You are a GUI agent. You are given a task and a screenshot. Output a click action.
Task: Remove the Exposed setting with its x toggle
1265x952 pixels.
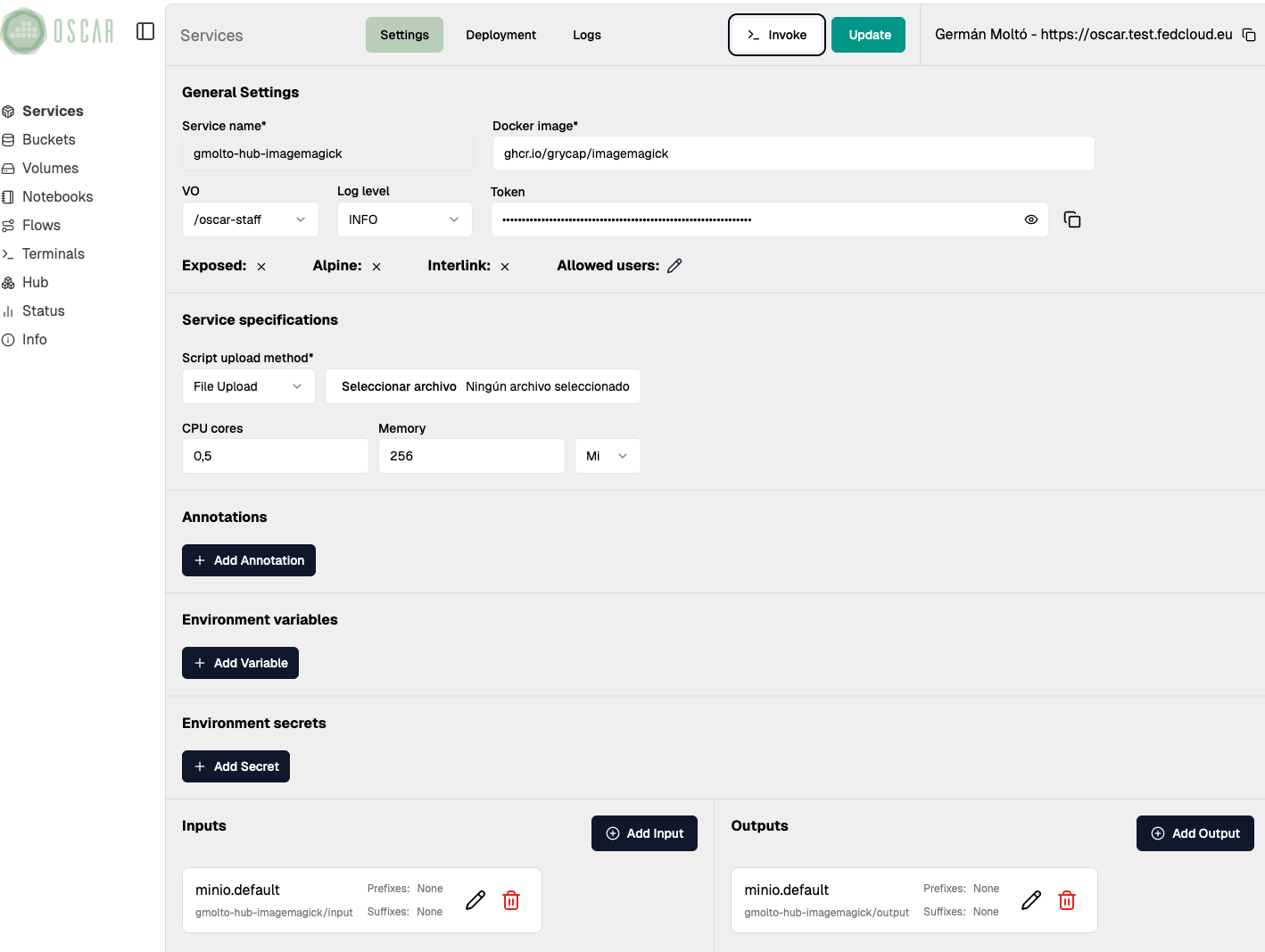point(260,265)
